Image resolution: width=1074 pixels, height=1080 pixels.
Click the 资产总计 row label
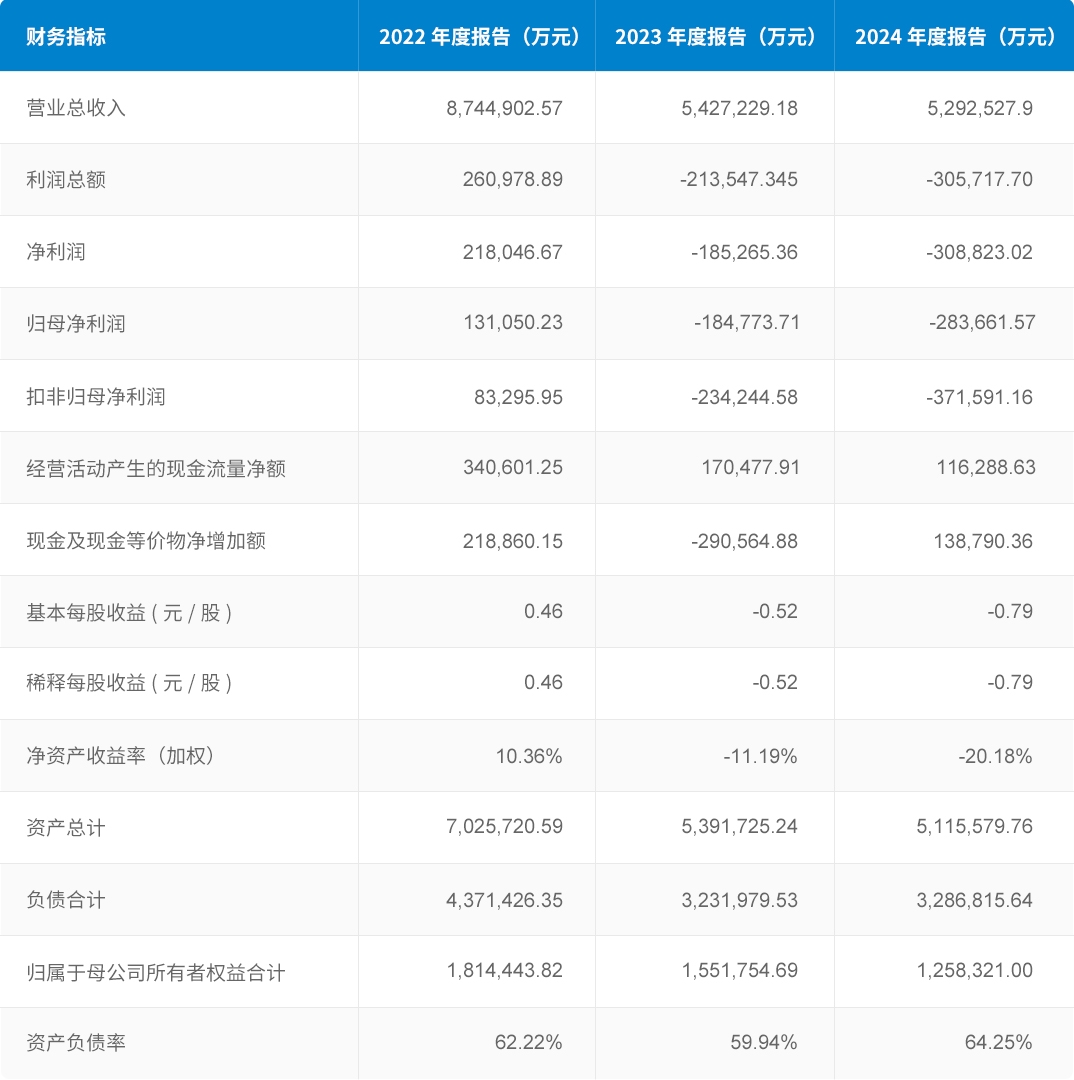62,827
